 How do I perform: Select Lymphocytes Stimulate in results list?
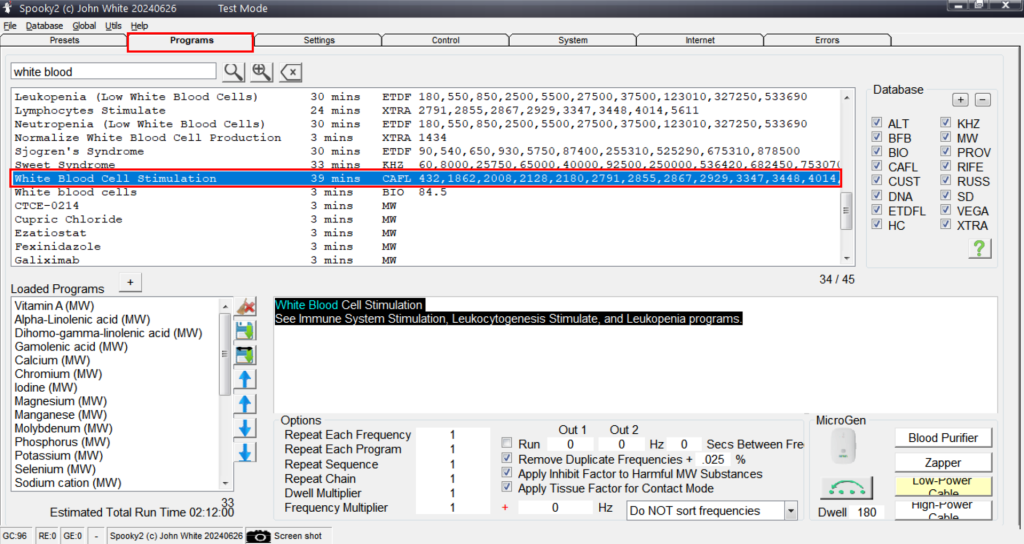click(90, 110)
